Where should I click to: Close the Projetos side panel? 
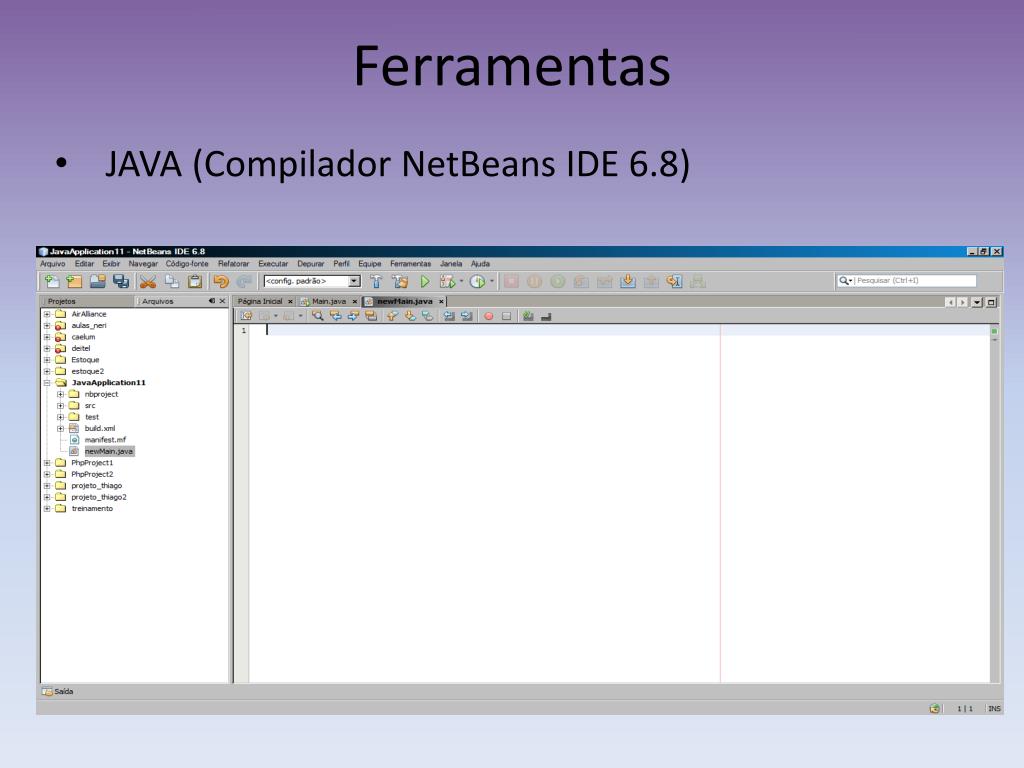223,301
